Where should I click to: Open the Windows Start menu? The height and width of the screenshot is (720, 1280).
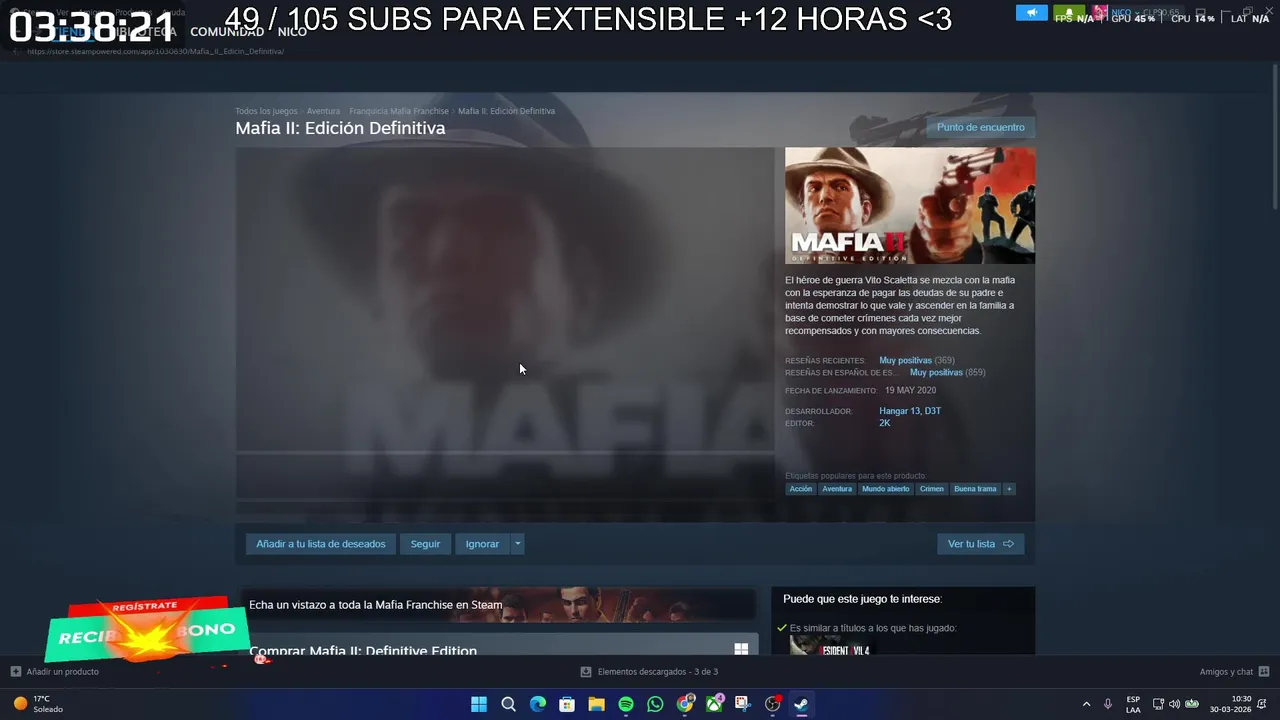pos(479,704)
